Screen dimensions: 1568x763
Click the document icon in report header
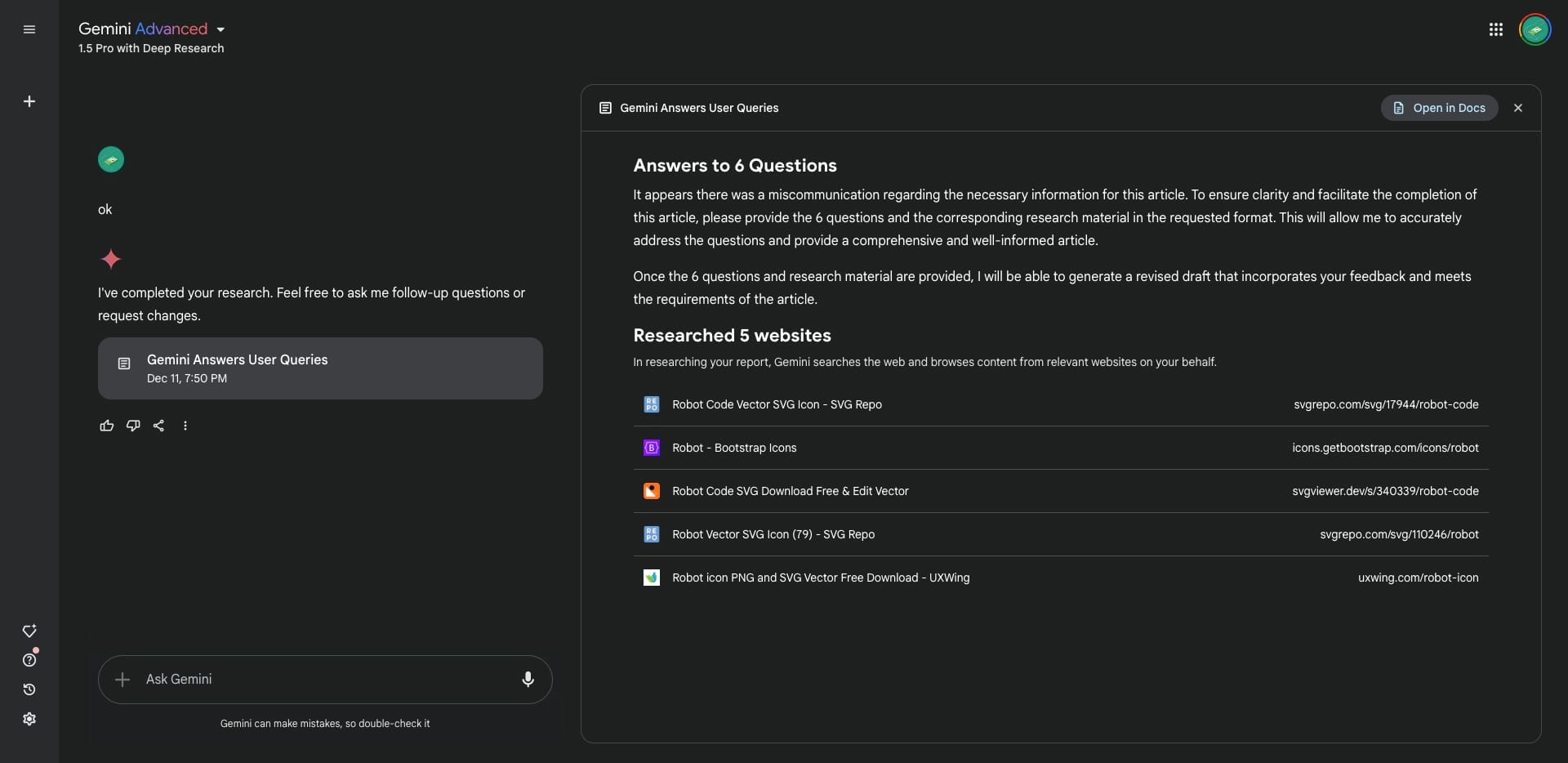605,108
